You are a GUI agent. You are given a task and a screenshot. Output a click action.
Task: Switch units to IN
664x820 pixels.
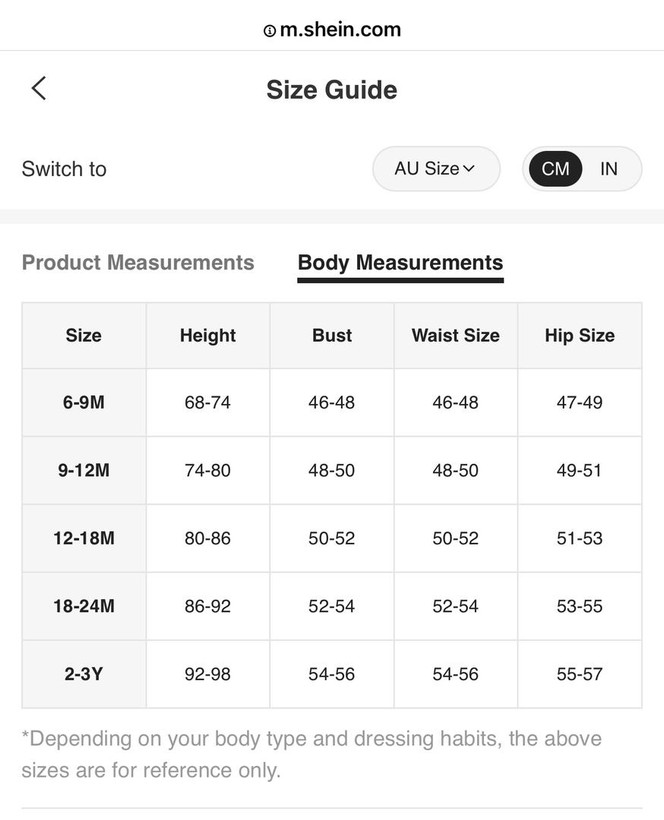(x=609, y=169)
